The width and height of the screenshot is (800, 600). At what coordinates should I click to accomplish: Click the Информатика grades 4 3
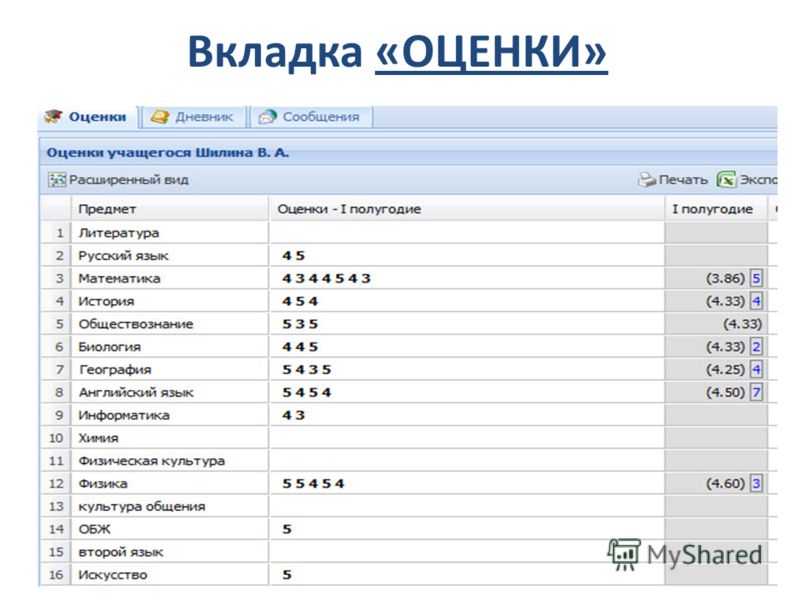(293, 415)
